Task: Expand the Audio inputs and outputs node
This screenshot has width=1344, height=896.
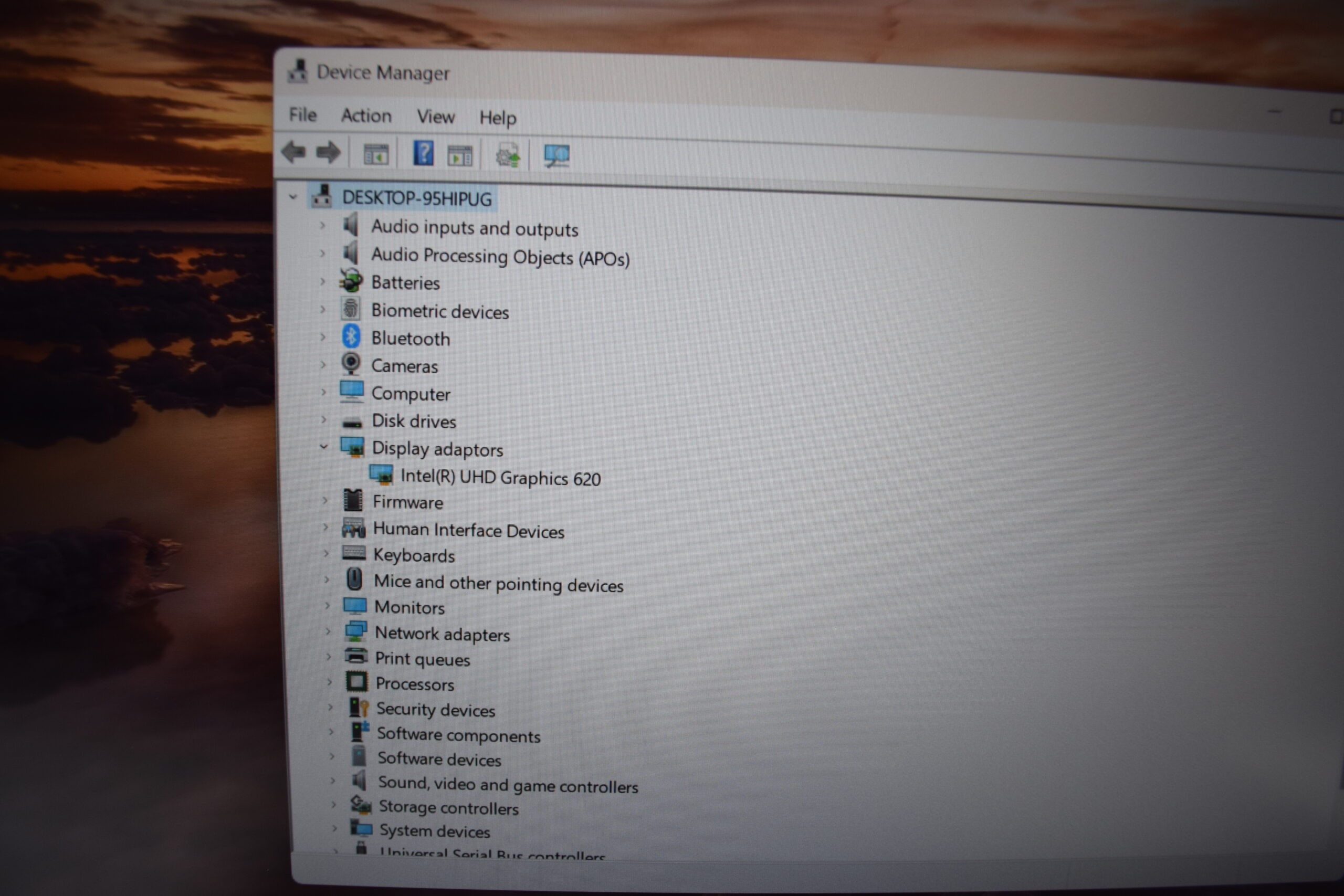Action: coord(322,225)
